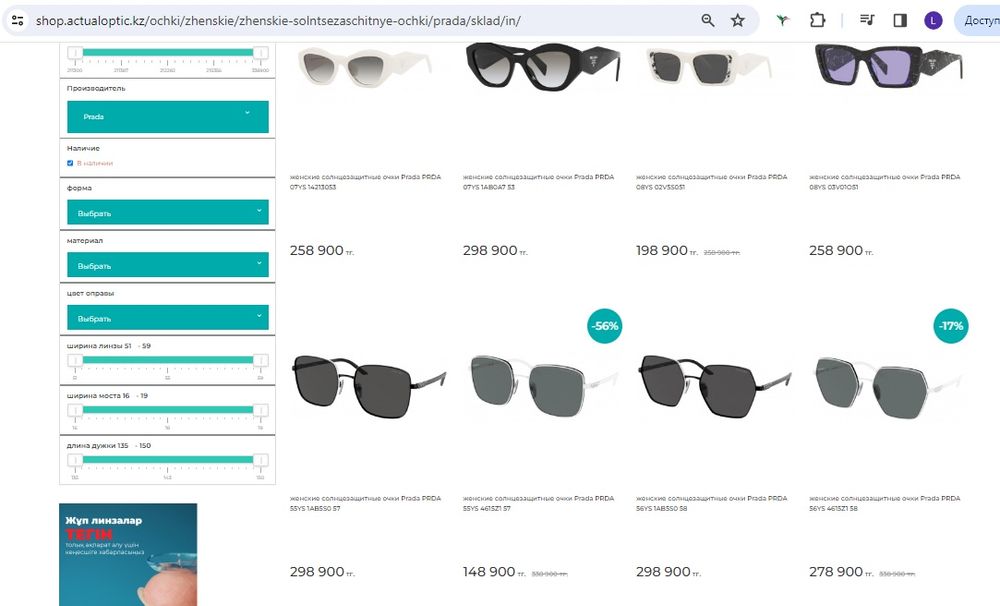The image size is (1000, 606).
Task: Open the Extensions puzzle icon
Action: 818,20
